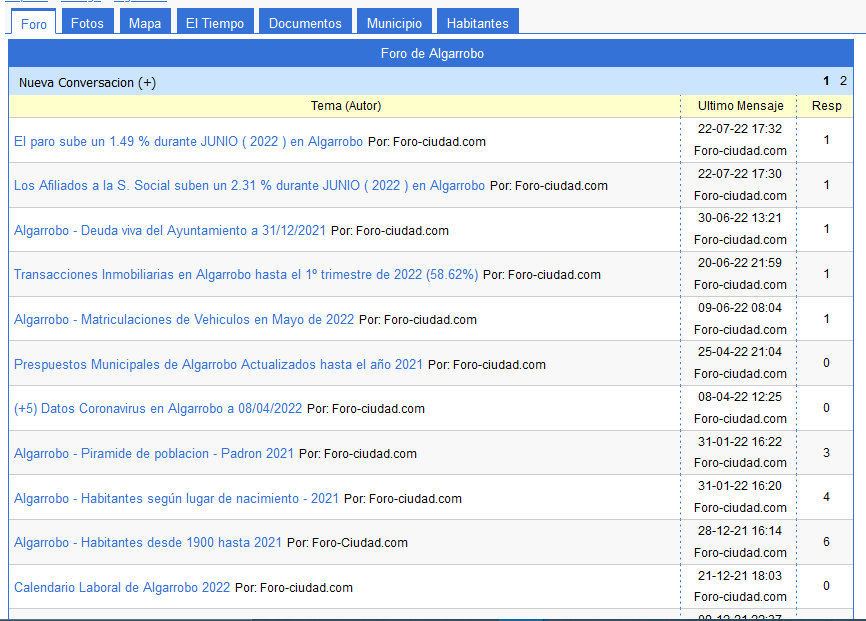
Task: Open Prespuestos Municipales thread
Action: pos(218,365)
